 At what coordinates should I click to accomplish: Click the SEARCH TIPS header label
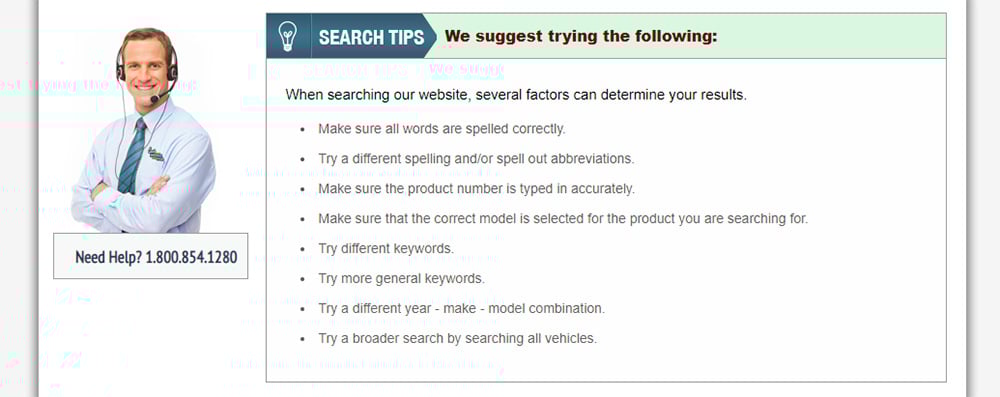(x=371, y=37)
